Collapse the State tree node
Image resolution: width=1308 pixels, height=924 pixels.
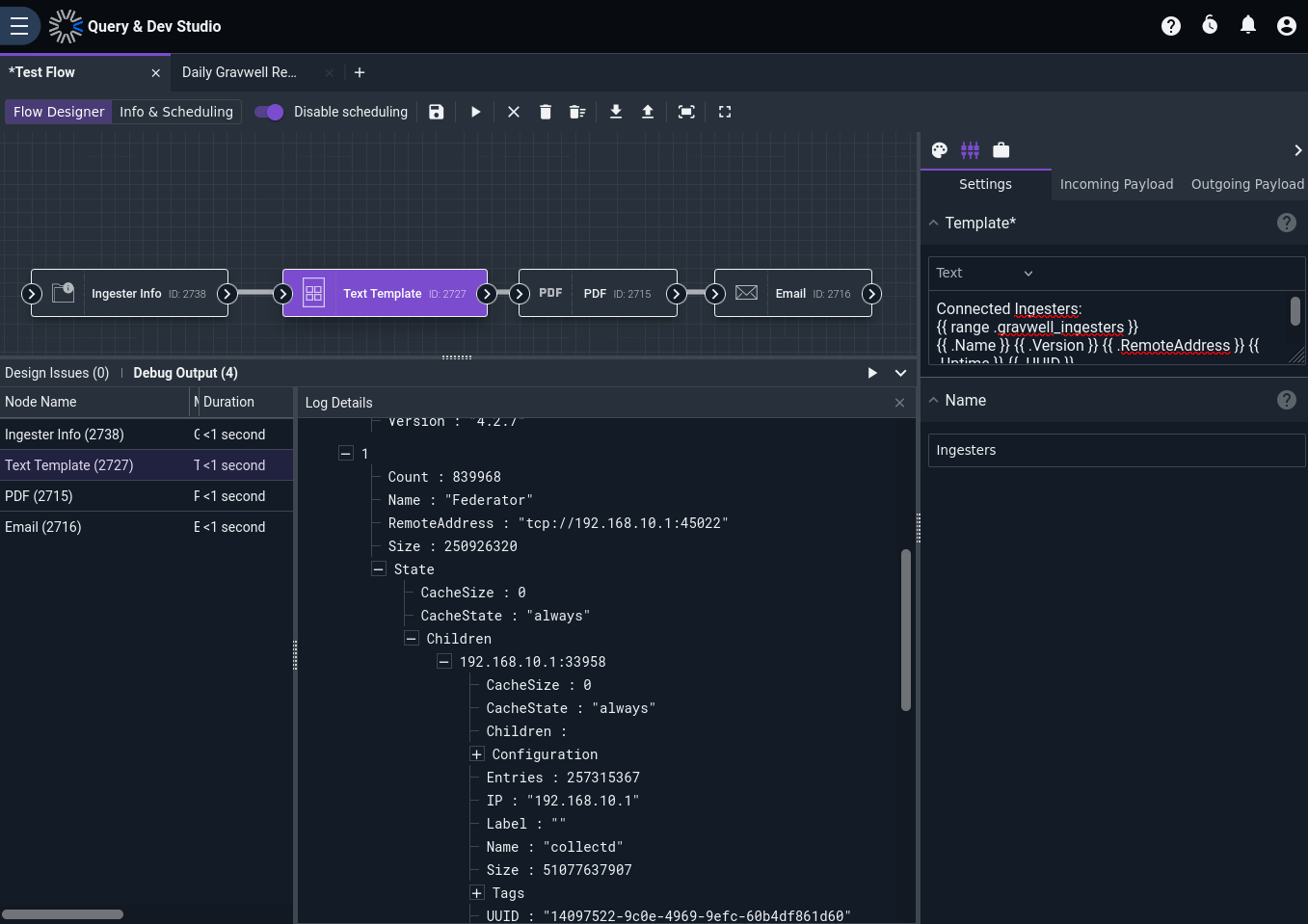tap(379, 569)
